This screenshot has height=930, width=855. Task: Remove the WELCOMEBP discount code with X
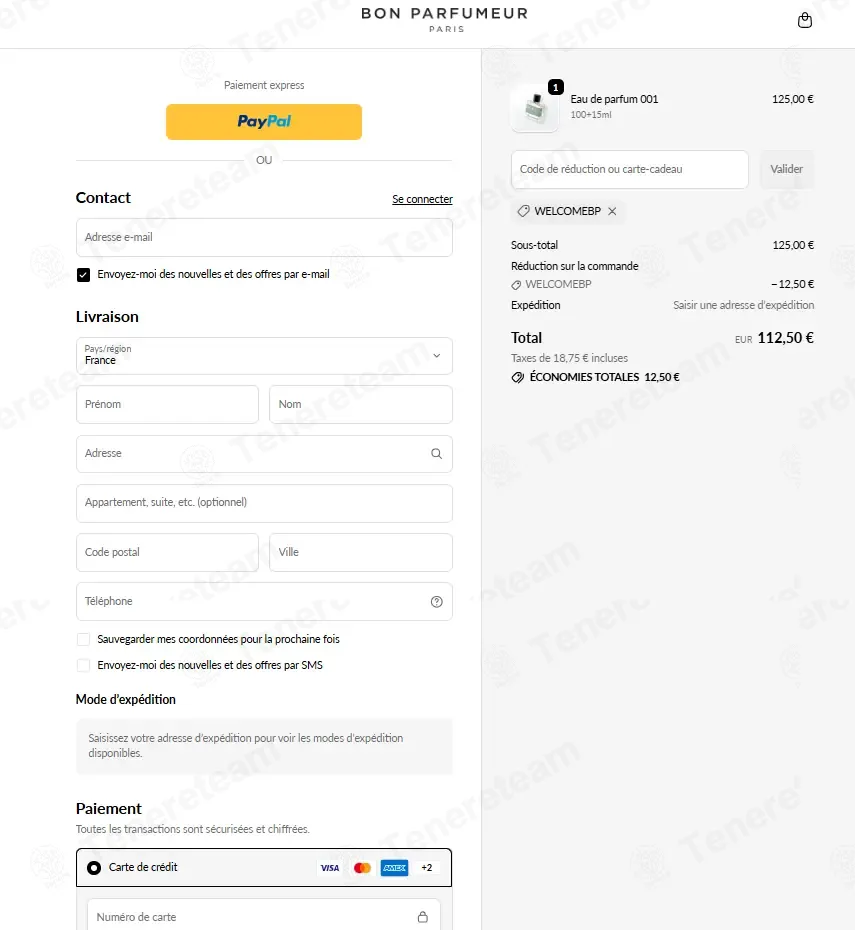(x=612, y=211)
